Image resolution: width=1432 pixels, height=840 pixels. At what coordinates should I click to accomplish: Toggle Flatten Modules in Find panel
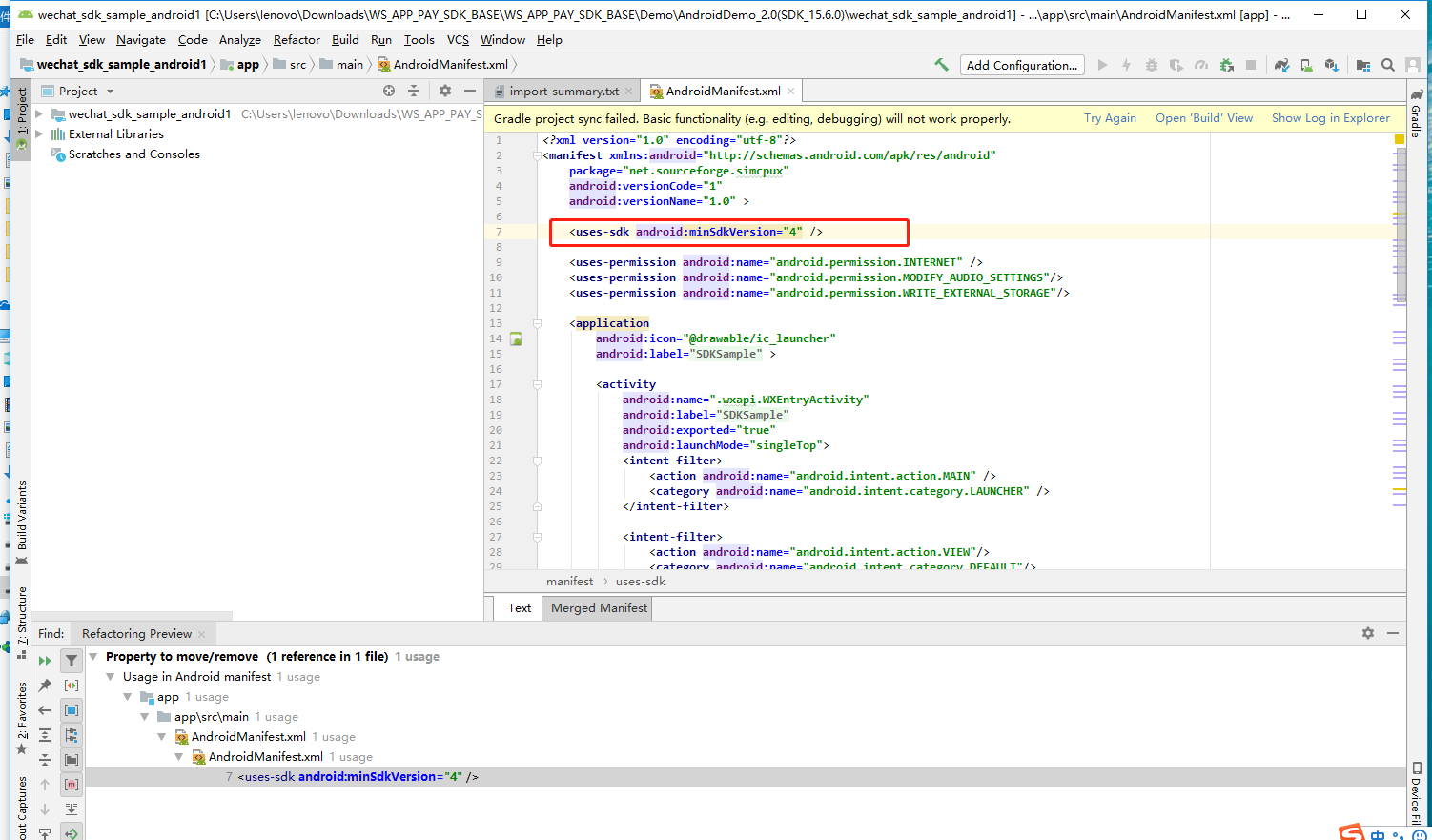[72, 735]
